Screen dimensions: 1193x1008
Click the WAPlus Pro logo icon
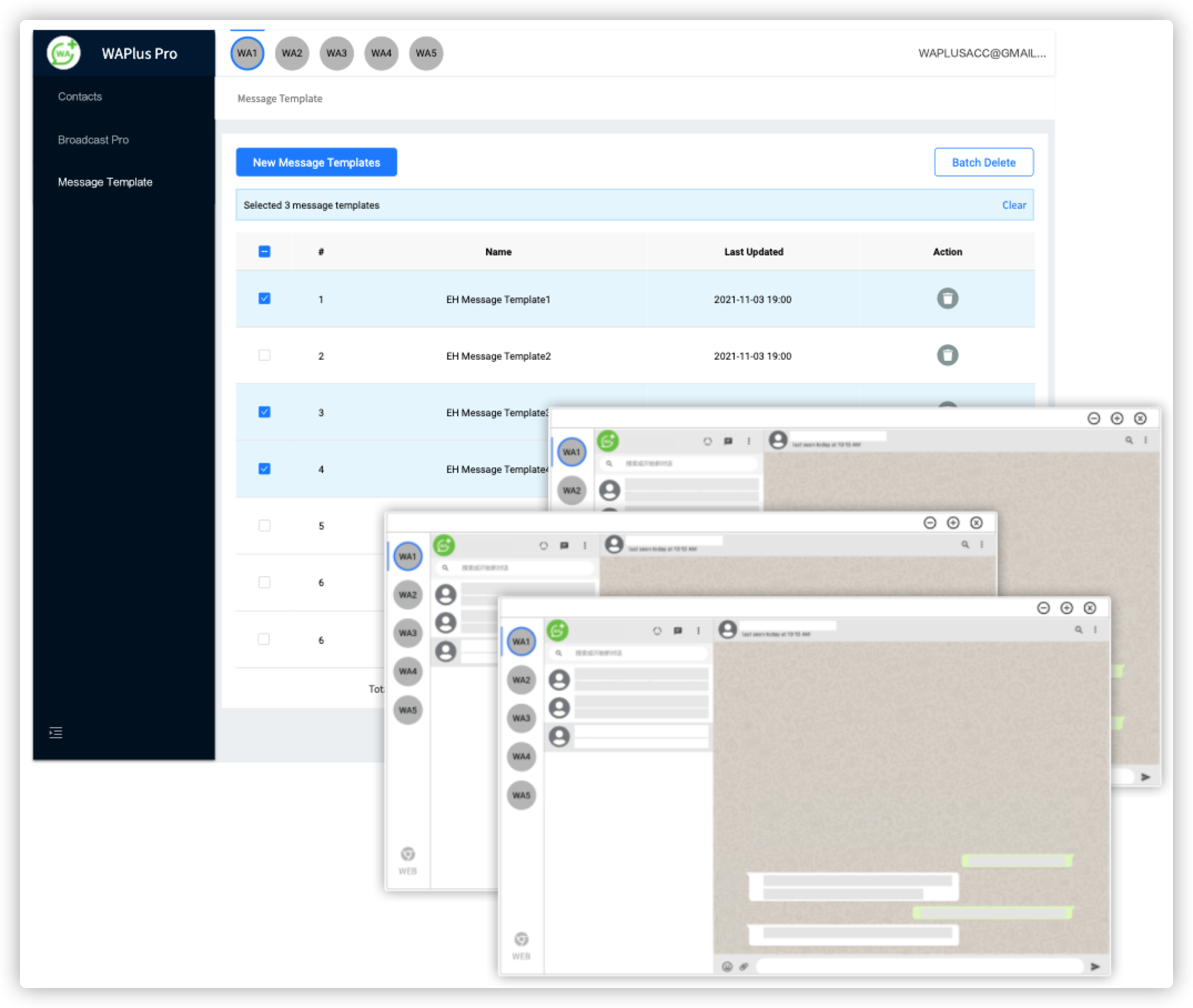[x=63, y=53]
